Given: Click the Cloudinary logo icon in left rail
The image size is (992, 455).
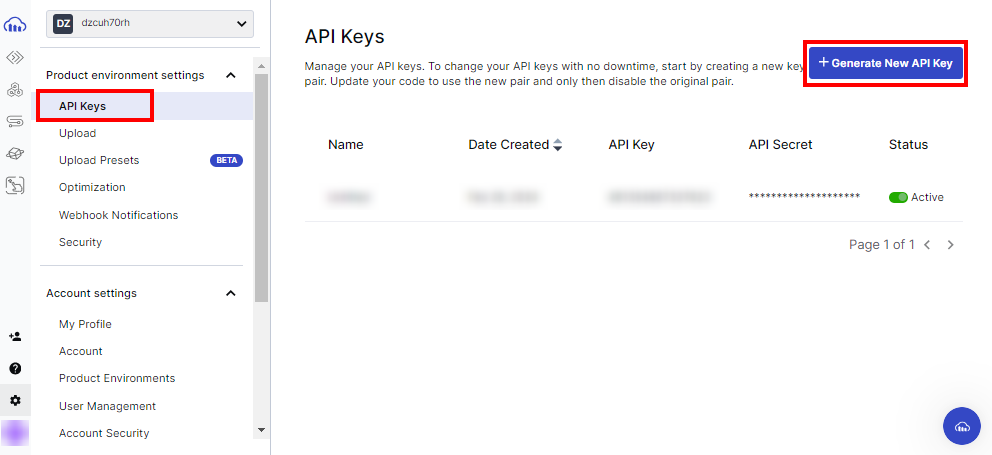Looking at the screenshot, I should click(x=15, y=24).
